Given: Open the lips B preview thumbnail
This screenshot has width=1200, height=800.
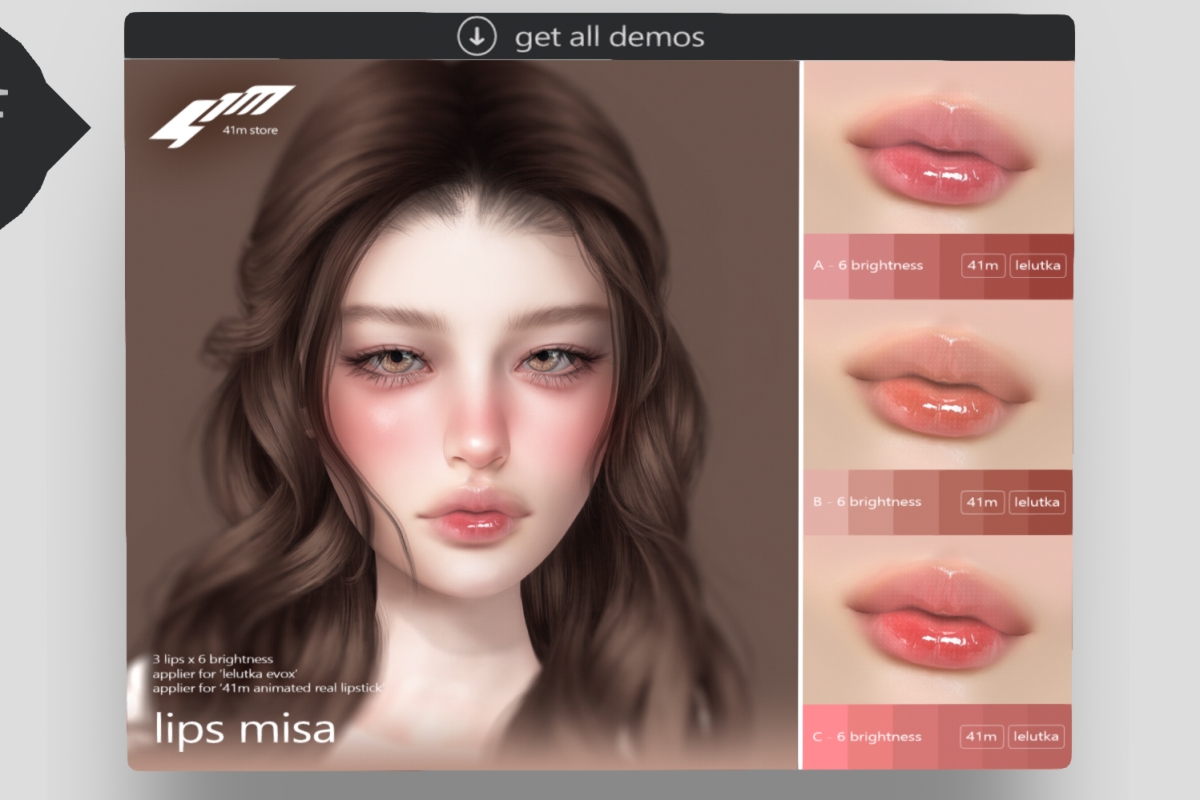Looking at the screenshot, I should [938, 386].
